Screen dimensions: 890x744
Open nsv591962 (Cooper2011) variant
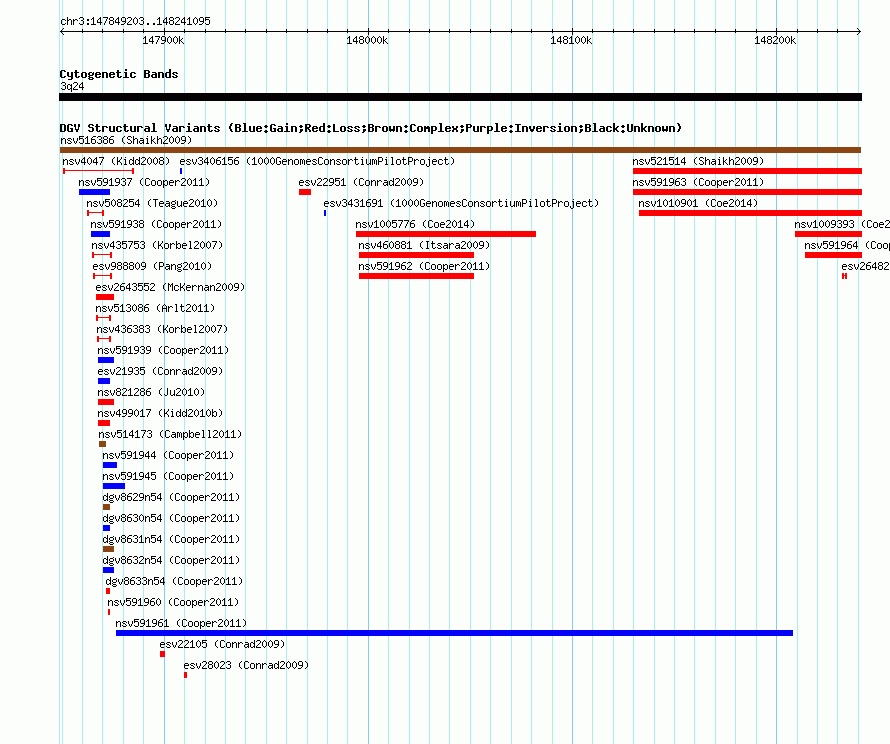[x=424, y=266]
